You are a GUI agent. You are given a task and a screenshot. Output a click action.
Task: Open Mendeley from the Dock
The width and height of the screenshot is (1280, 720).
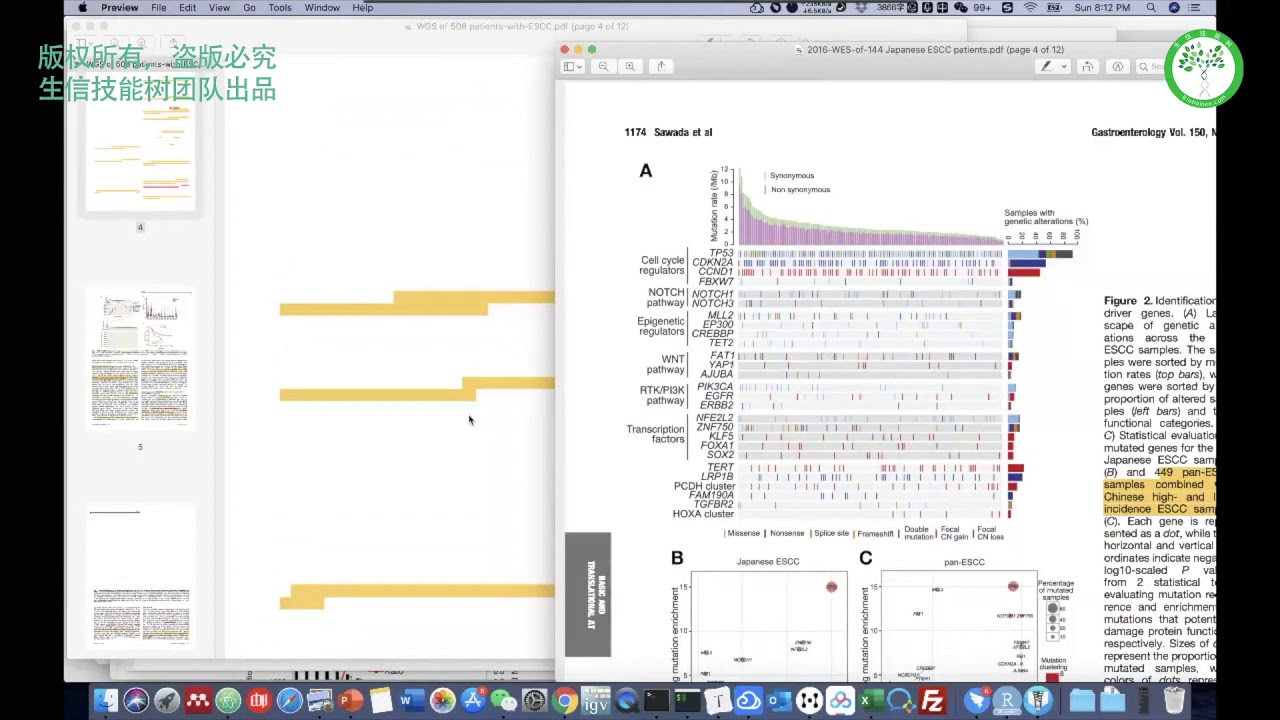point(198,701)
